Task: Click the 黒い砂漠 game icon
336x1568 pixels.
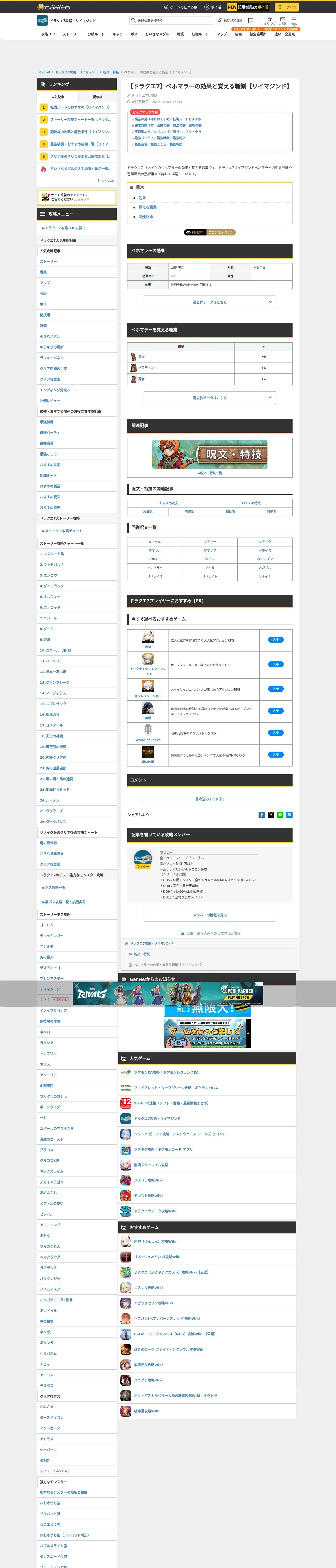Action: tap(148, 752)
